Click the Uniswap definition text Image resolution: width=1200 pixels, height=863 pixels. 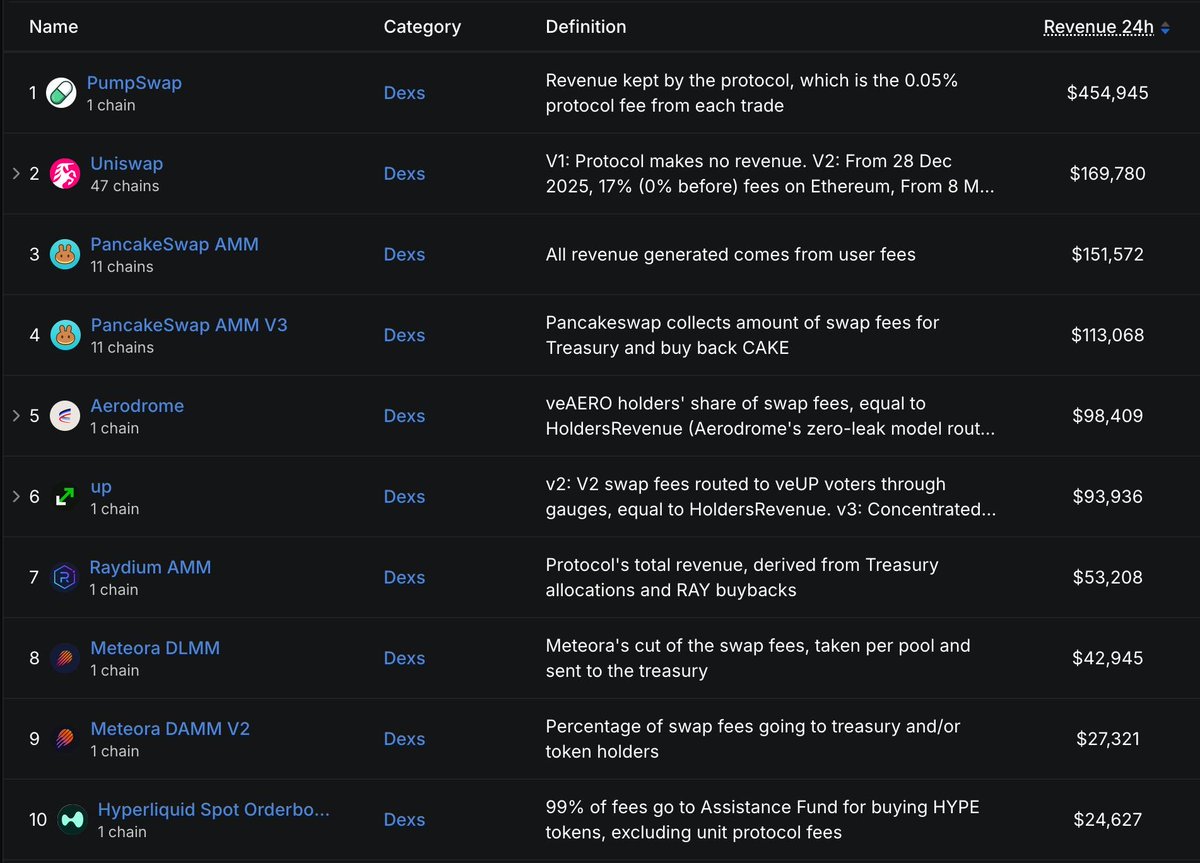pyautogui.click(x=770, y=174)
